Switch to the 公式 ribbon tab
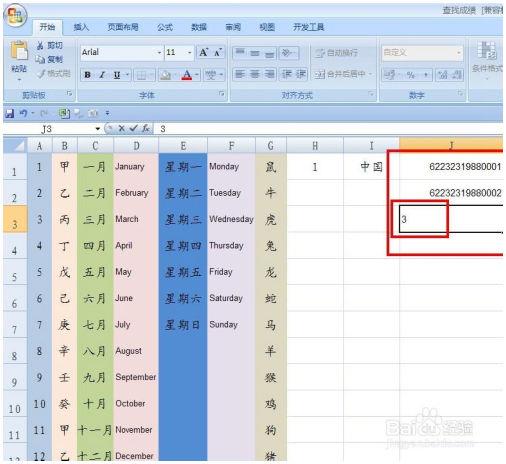Viewport: 506px width, 464px height. click(165, 27)
